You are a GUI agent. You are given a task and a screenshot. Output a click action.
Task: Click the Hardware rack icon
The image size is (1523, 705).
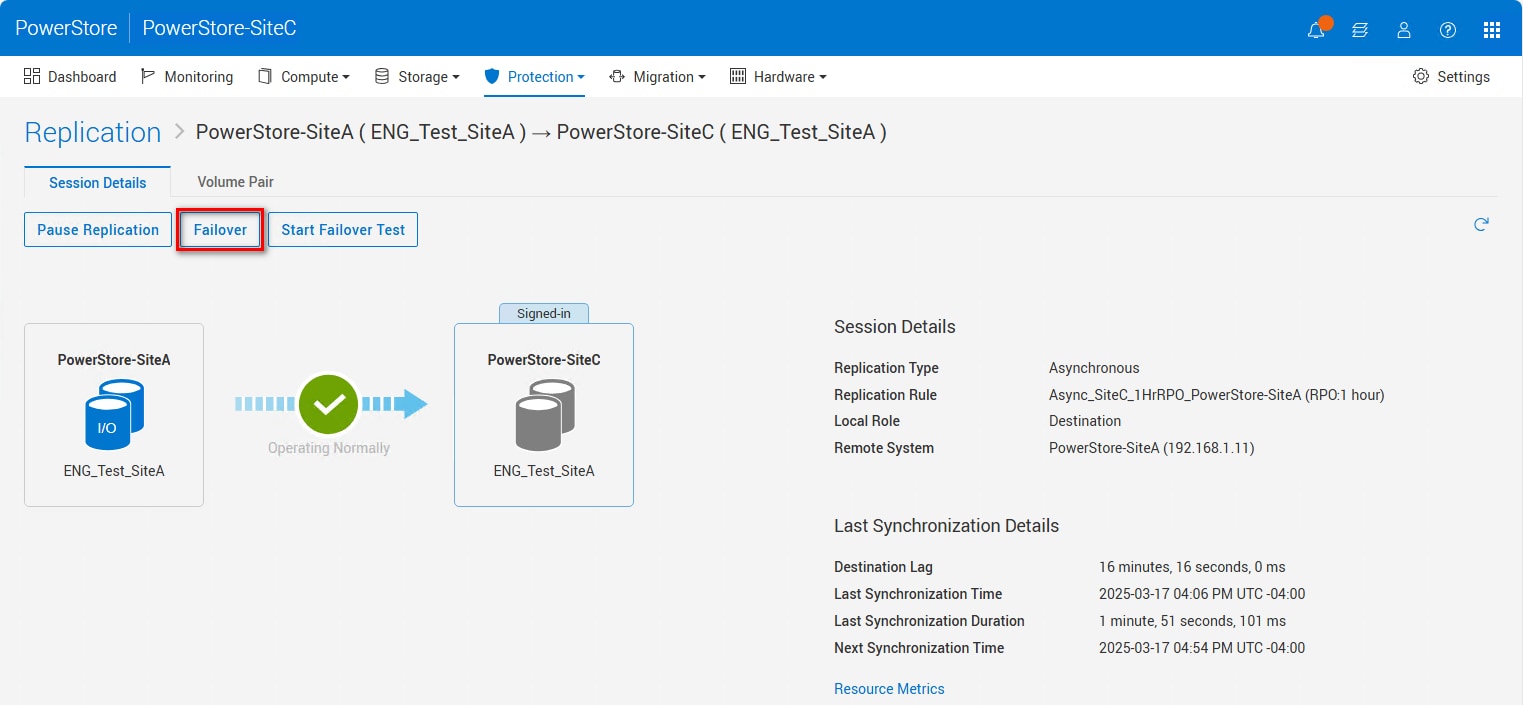click(738, 76)
